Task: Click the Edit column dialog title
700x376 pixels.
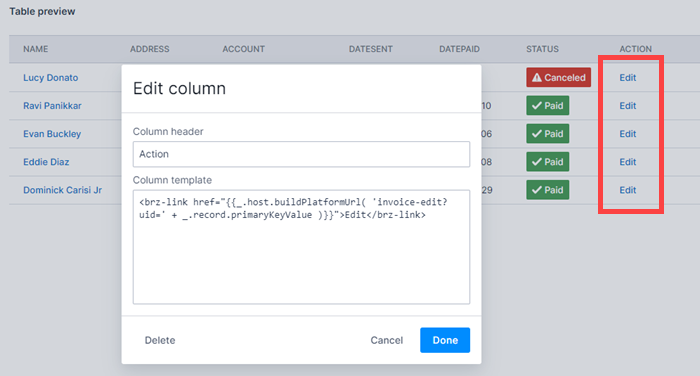Action: click(179, 88)
